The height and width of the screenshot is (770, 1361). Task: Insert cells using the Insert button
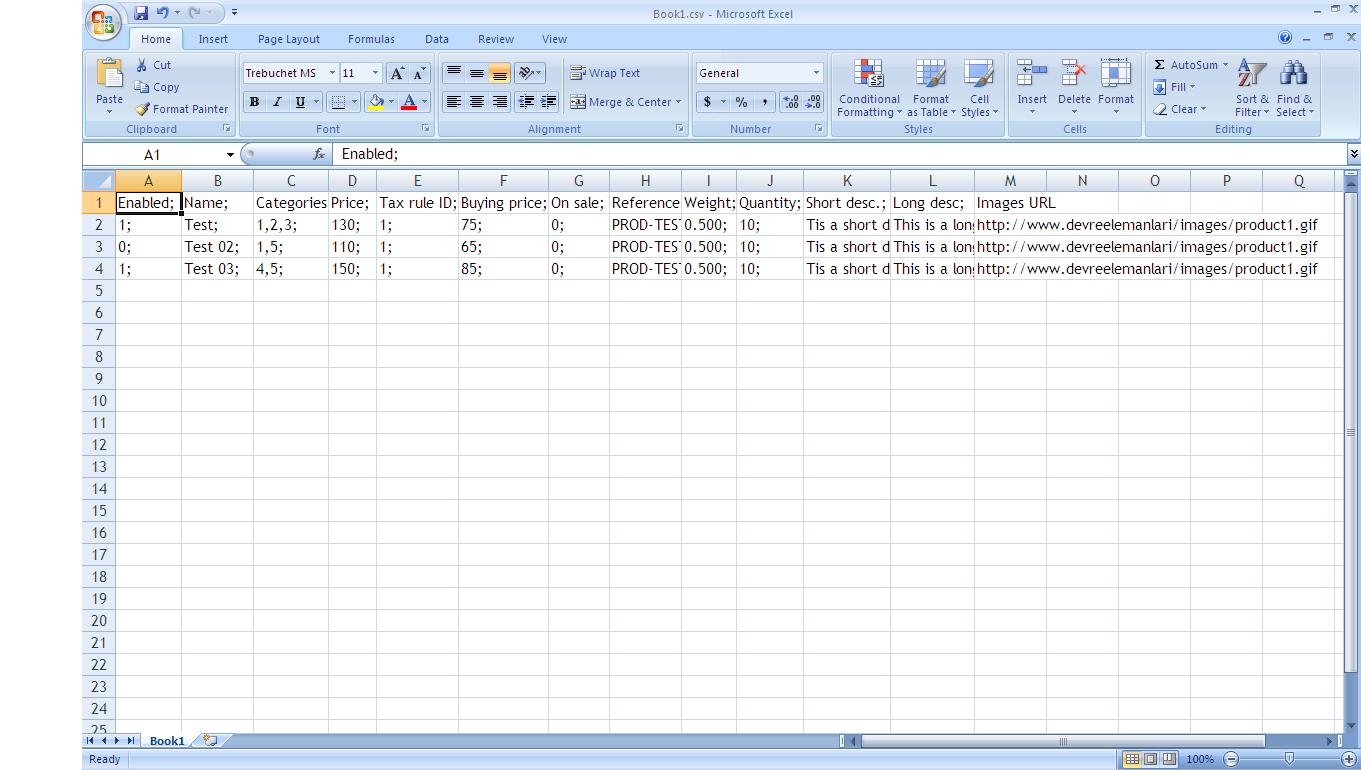tap(1032, 88)
